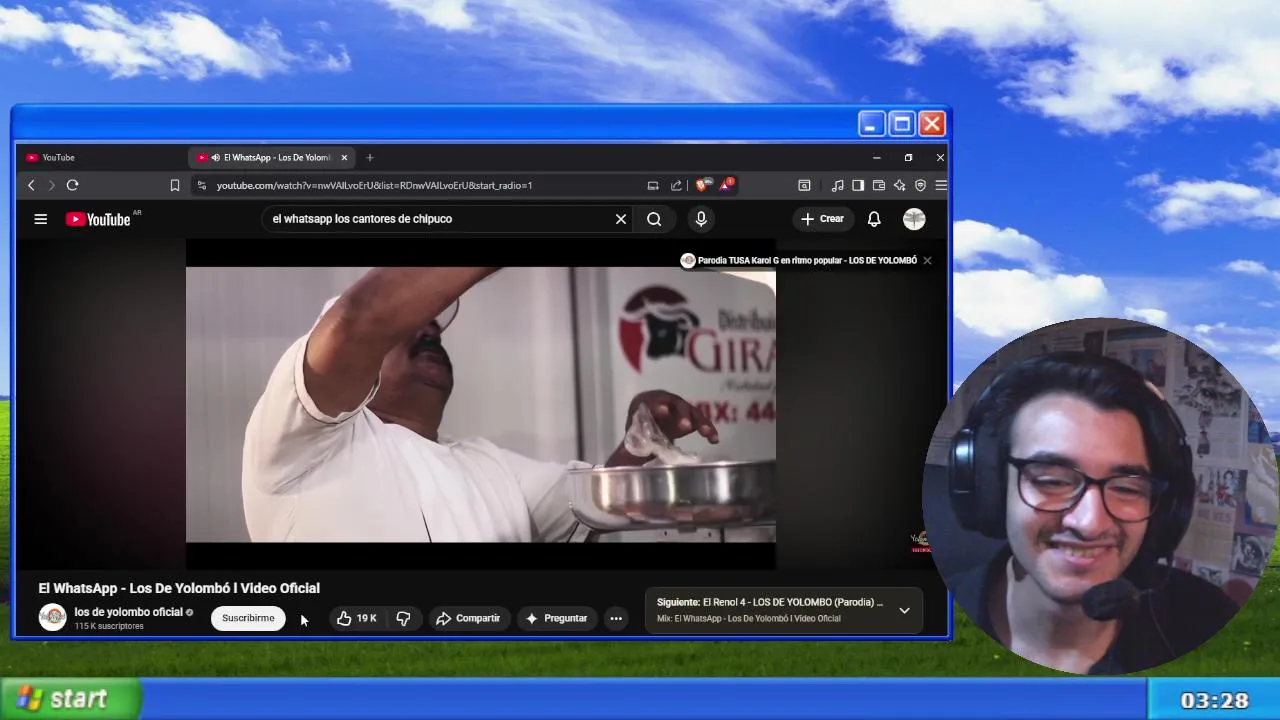Viewport: 1280px width, 720px height.
Task: Go to the YouTube home logo
Action: (99, 219)
